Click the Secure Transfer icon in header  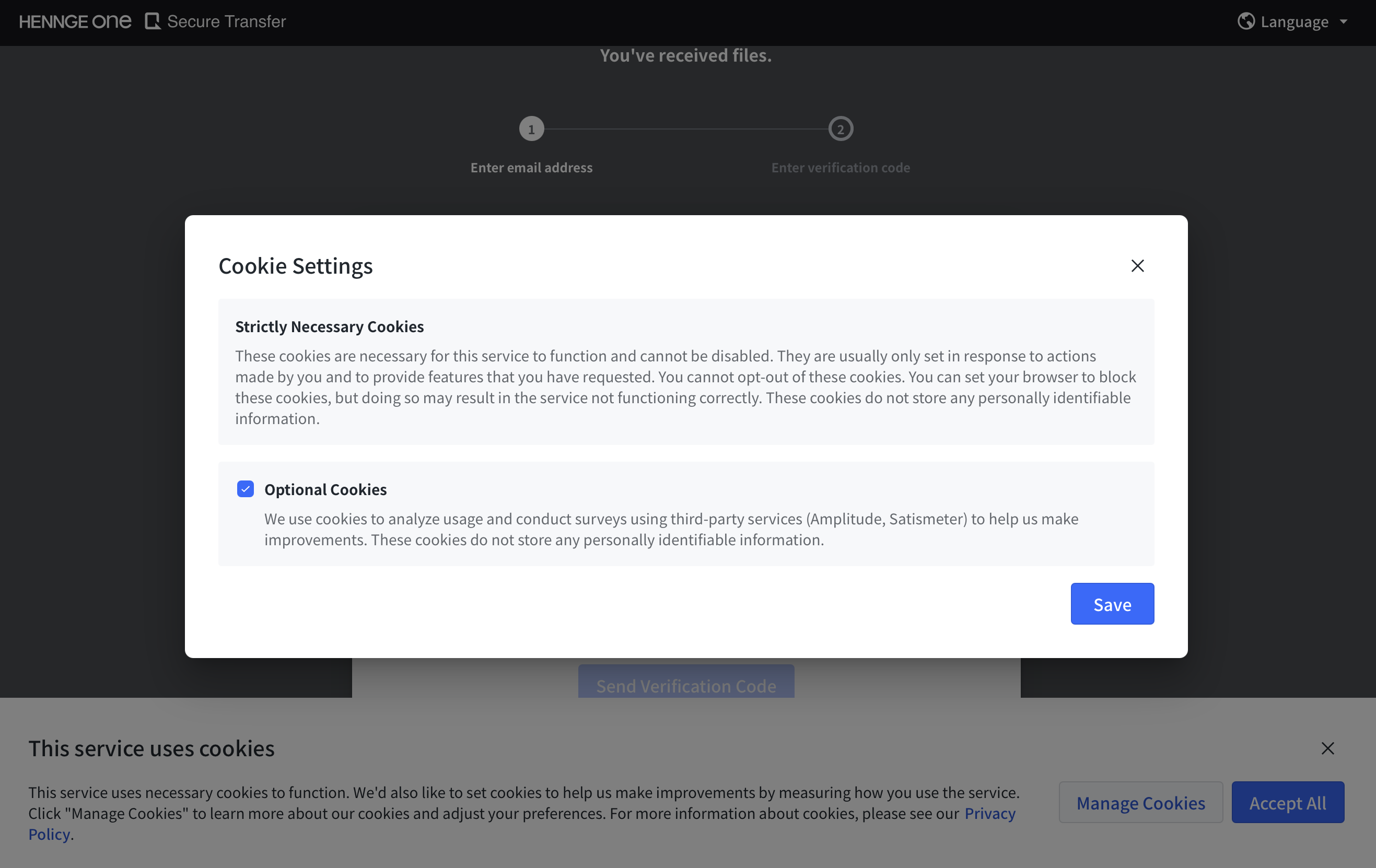point(153,22)
